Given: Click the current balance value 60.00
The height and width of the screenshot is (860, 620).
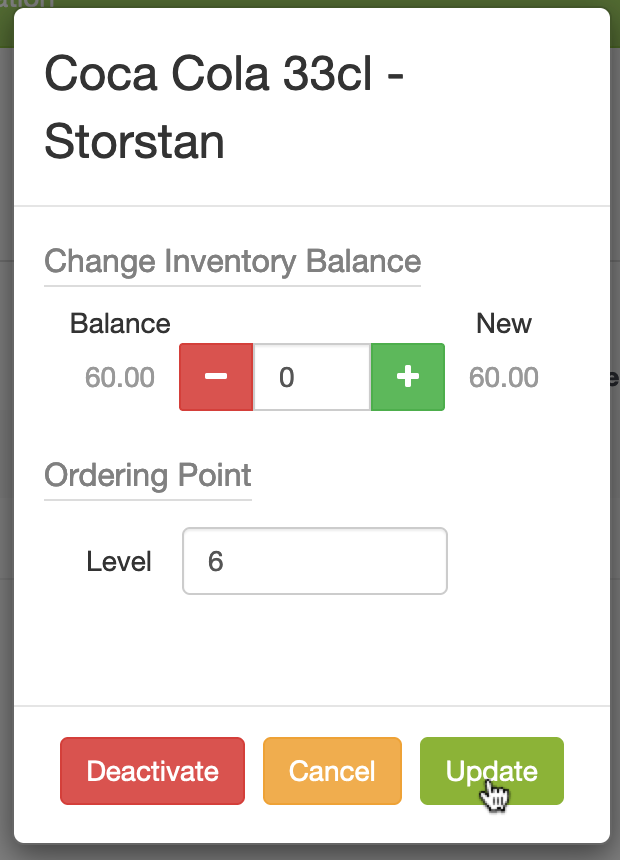Looking at the screenshot, I should click(120, 378).
